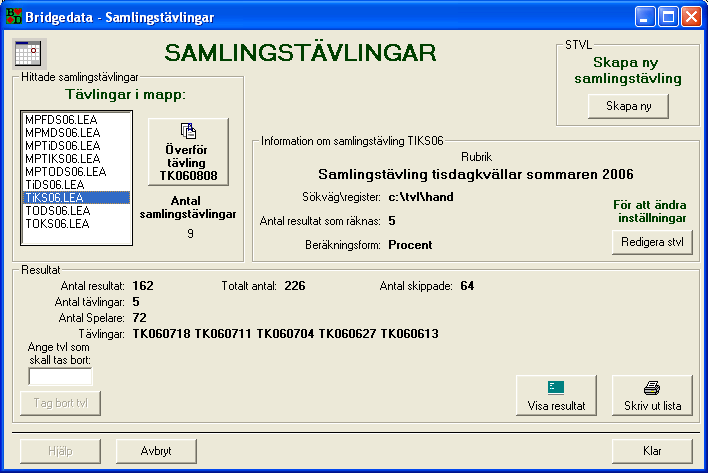
Task: Pick TOKS06.LEA at the list bottom
Action: click(x=57, y=223)
